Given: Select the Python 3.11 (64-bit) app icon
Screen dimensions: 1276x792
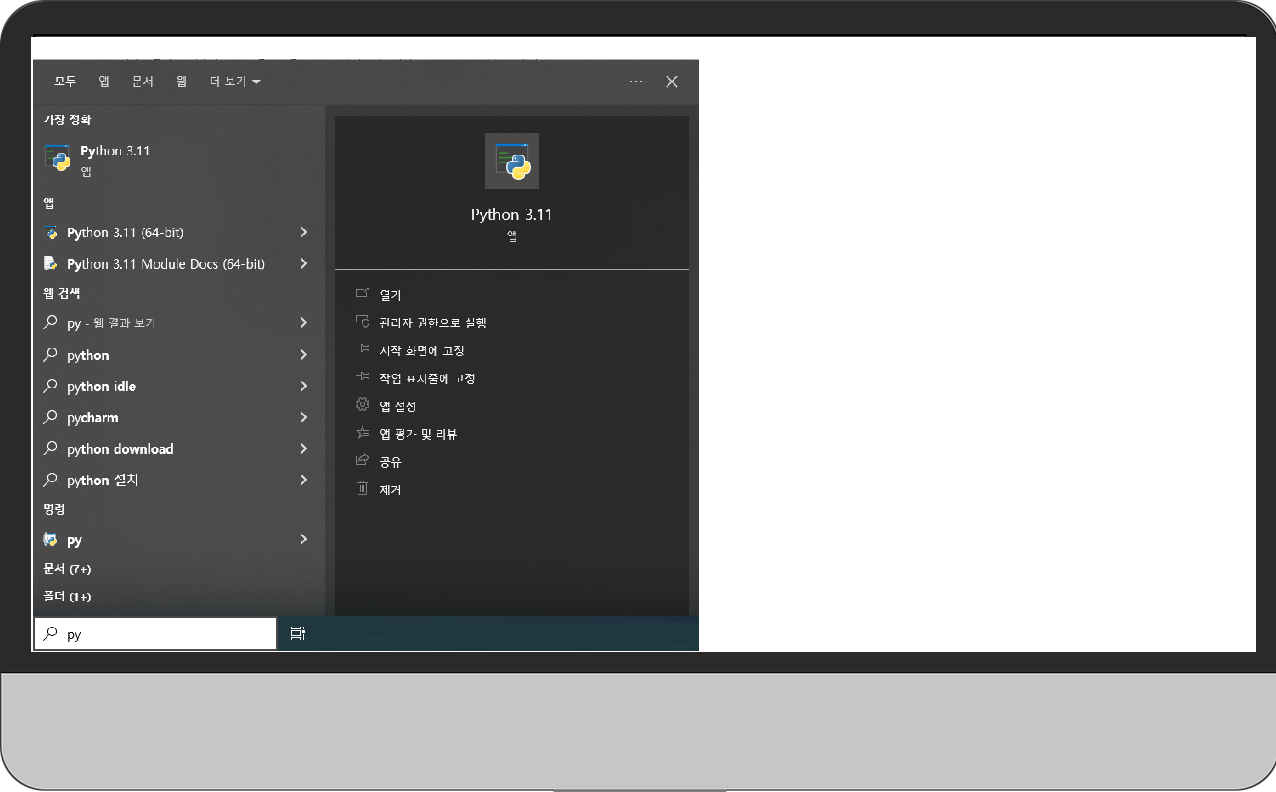Looking at the screenshot, I should [51, 232].
